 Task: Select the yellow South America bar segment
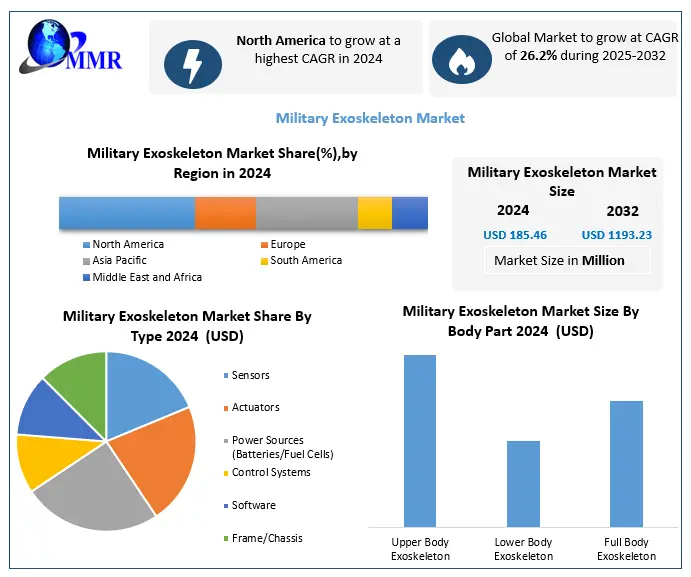click(374, 213)
